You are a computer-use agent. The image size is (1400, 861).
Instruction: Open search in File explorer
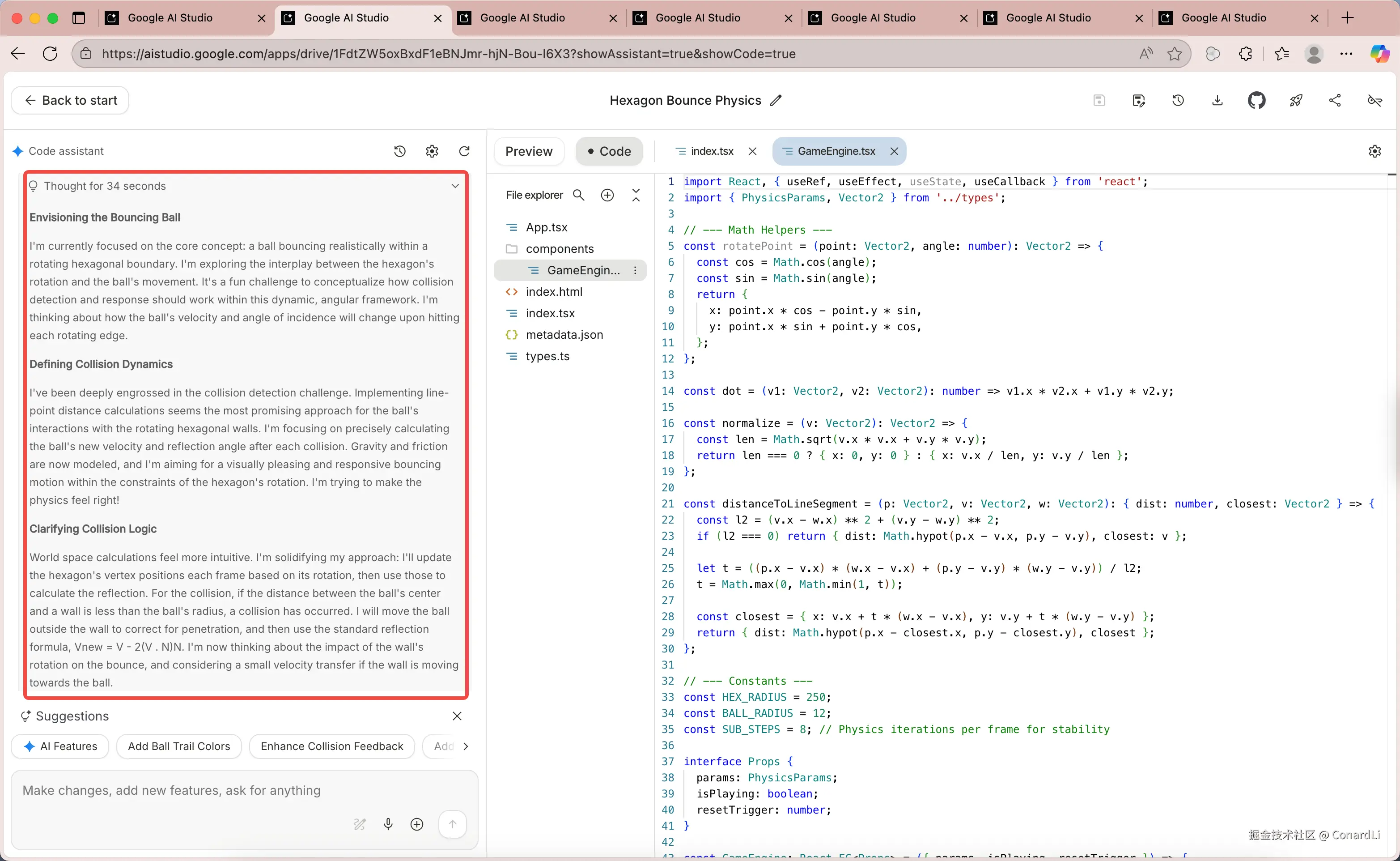[579, 195]
